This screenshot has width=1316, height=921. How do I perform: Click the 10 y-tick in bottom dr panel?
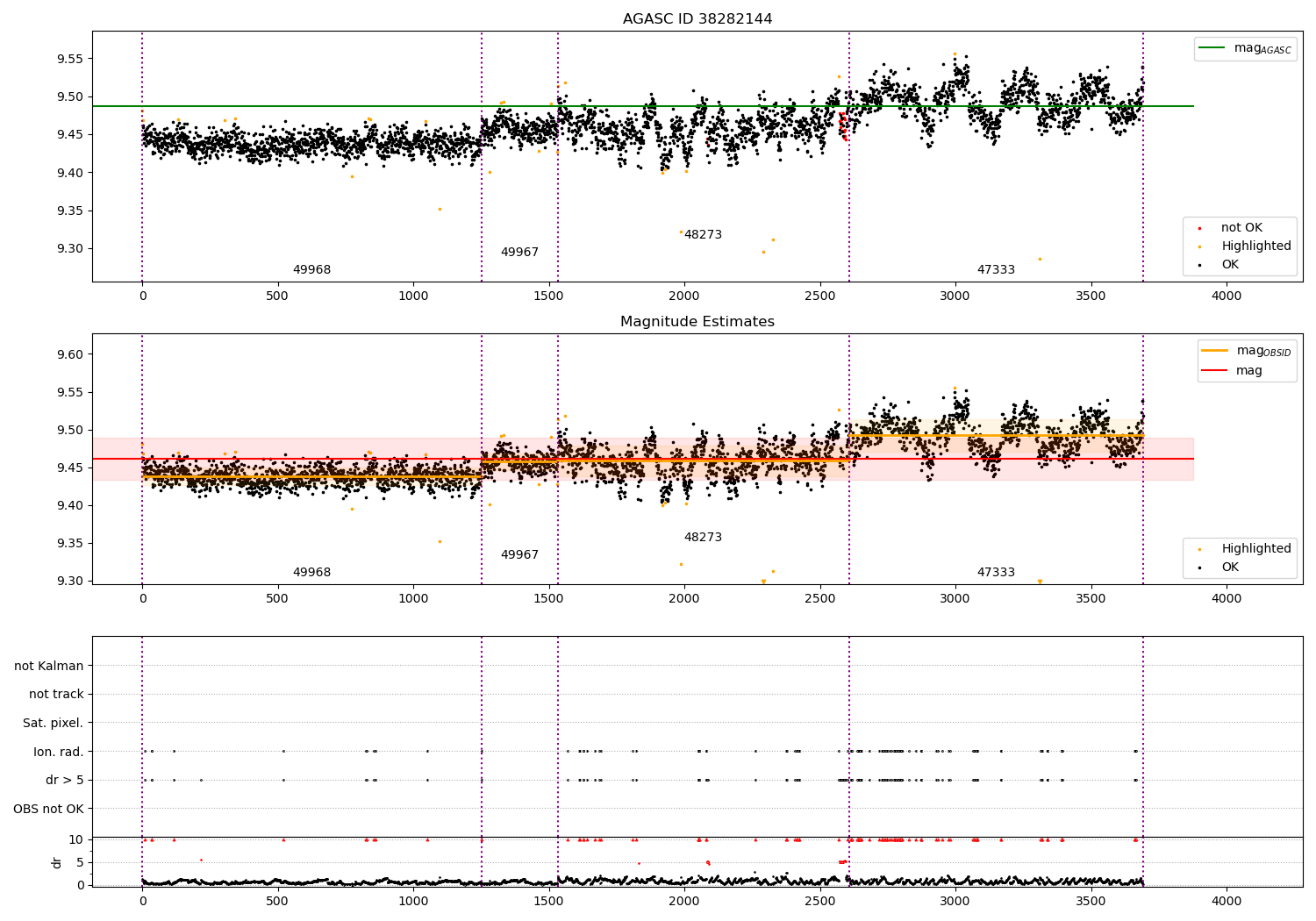[x=76, y=840]
